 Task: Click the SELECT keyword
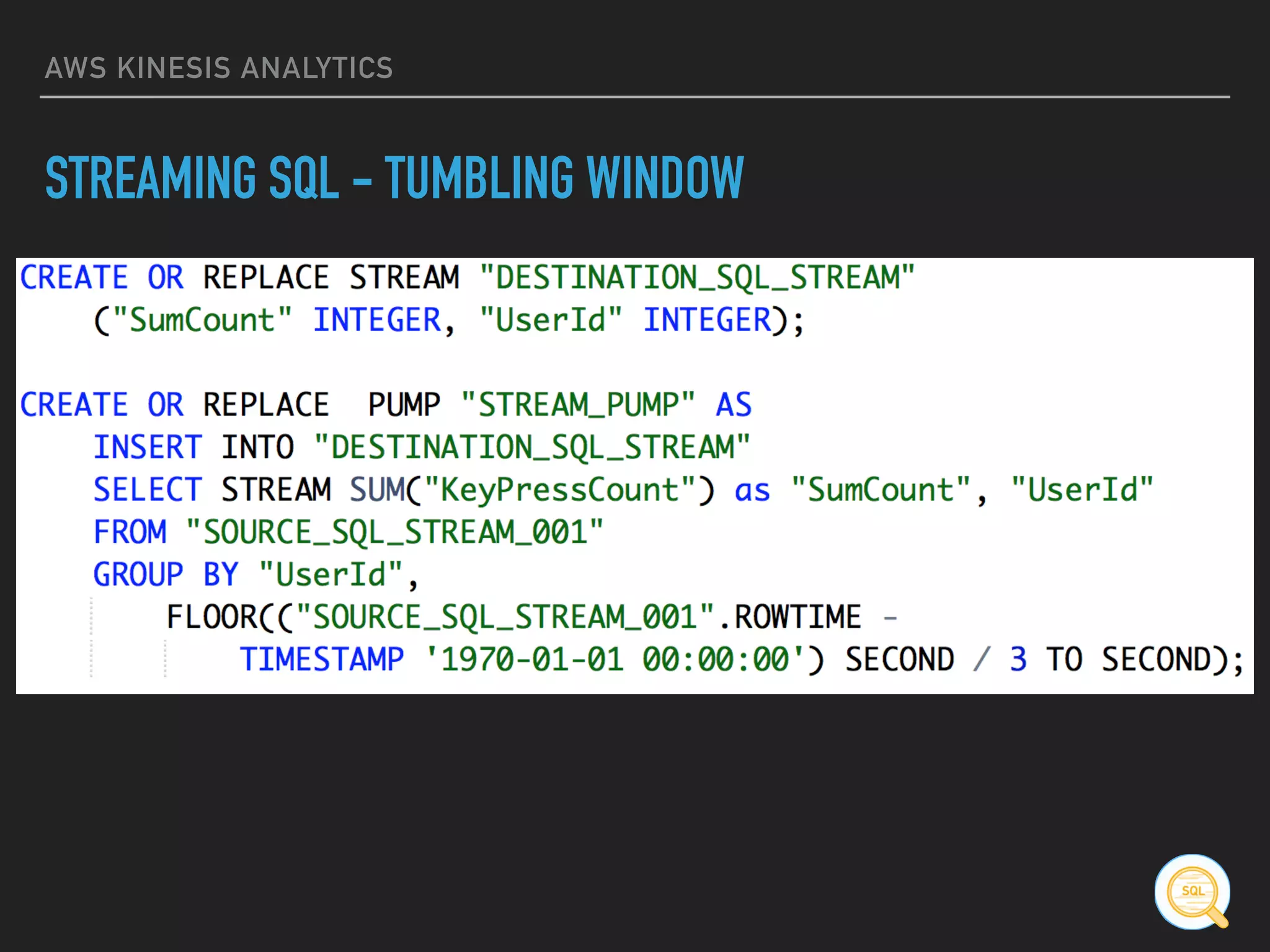click(x=148, y=490)
